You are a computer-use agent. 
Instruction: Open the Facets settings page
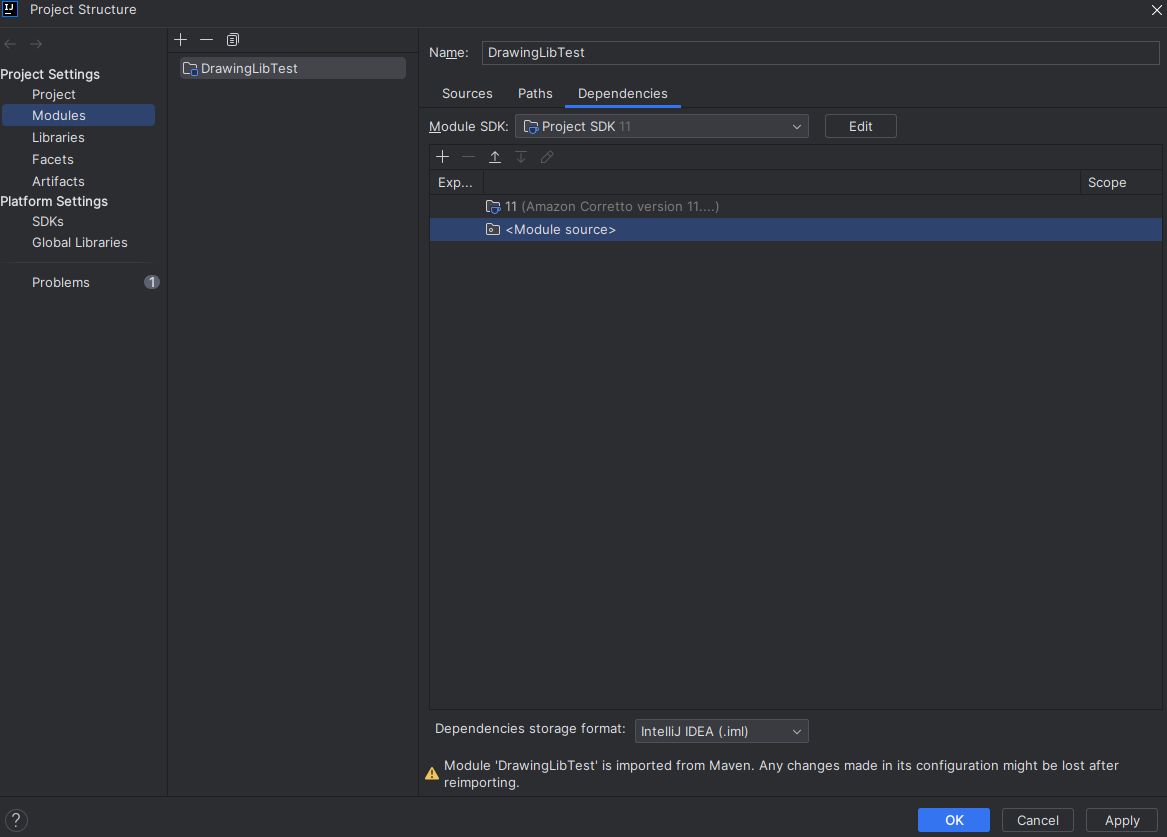53,159
